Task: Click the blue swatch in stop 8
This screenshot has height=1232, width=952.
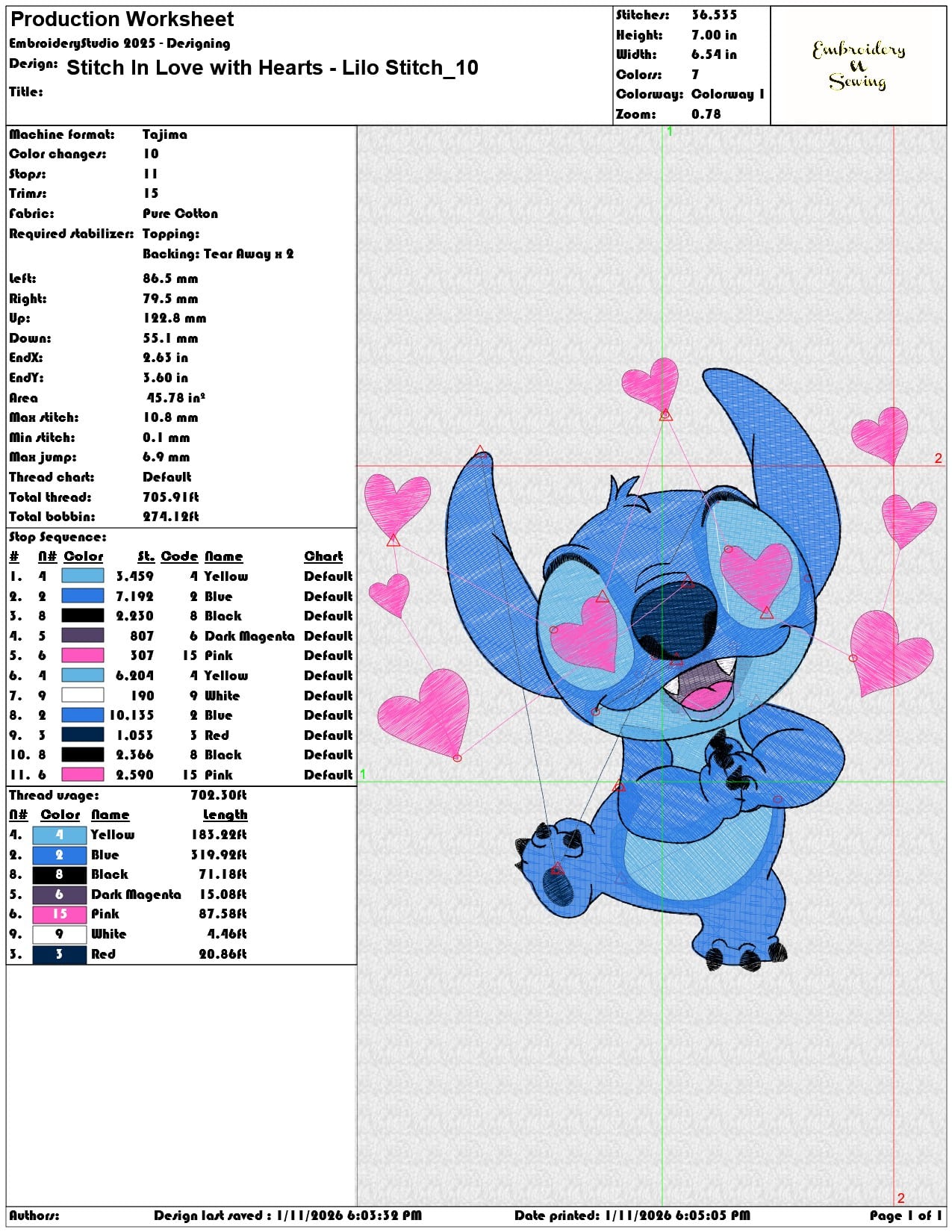Action: (x=83, y=715)
